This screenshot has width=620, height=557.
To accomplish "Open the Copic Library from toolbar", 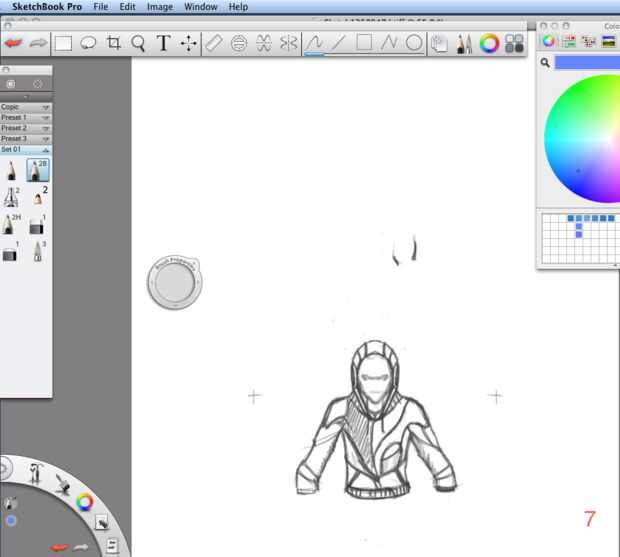I will 514,43.
